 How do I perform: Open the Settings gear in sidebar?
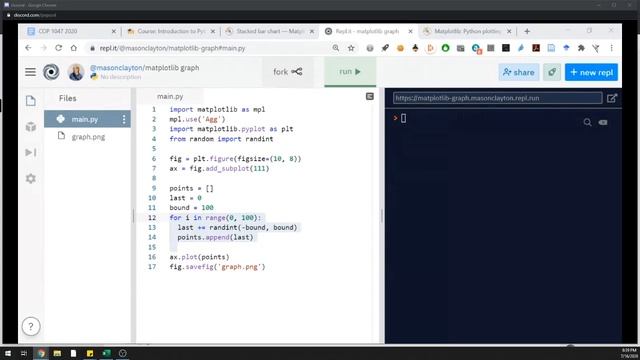tap(31, 178)
